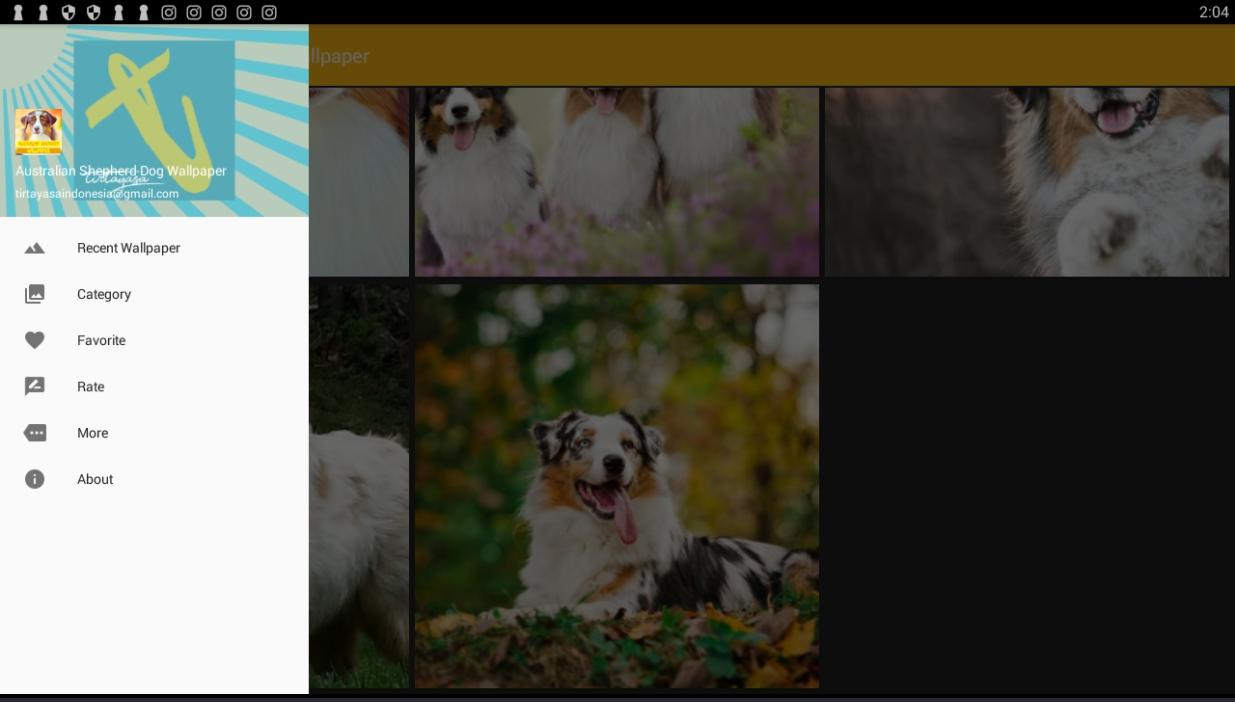Click the Rate review icon
This screenshot has width=1235, height=702.
[34, 386]
